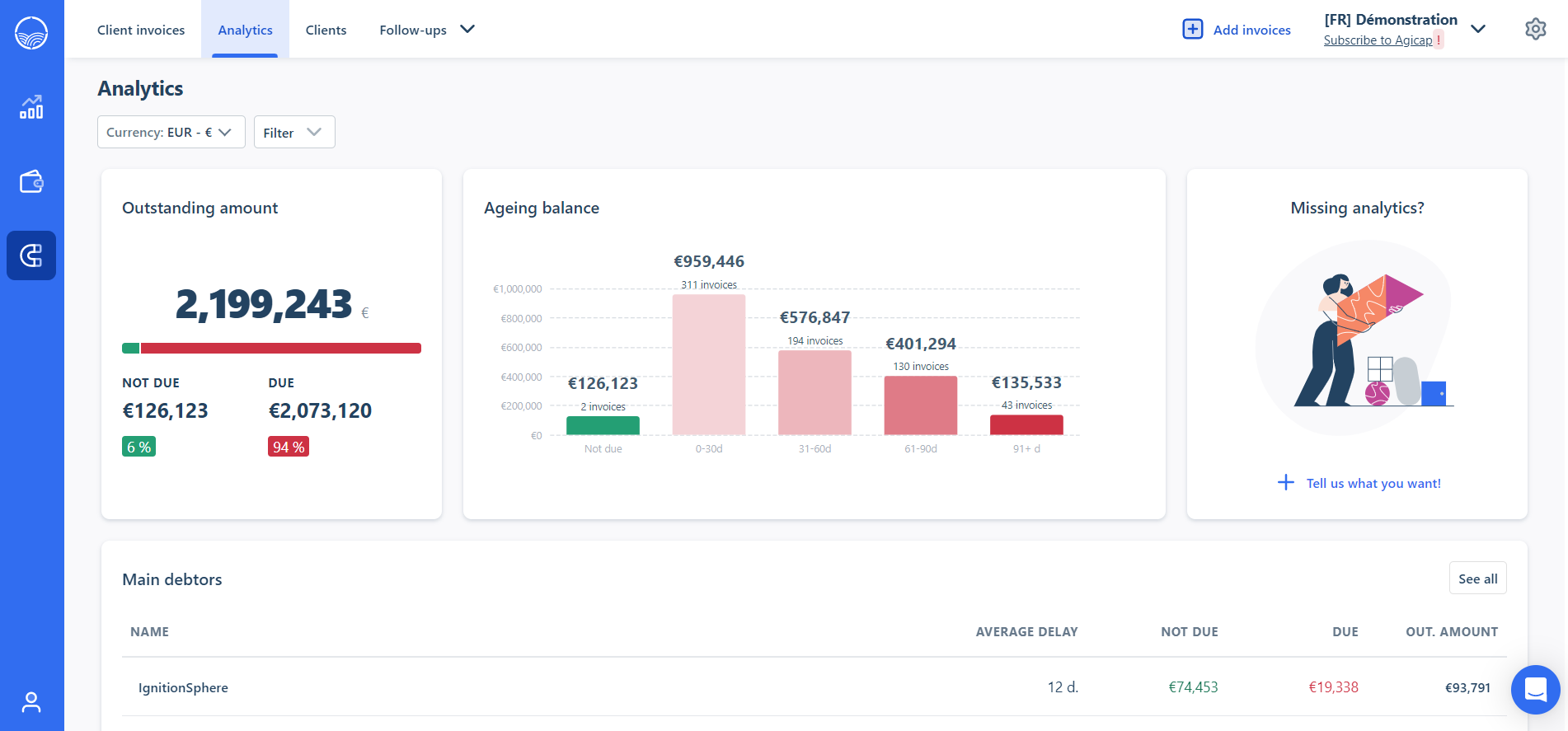The height and width of the screenshot is (731, 1568).
Task: Open the chat support bubble
Action: click(x=1535, y=689)
